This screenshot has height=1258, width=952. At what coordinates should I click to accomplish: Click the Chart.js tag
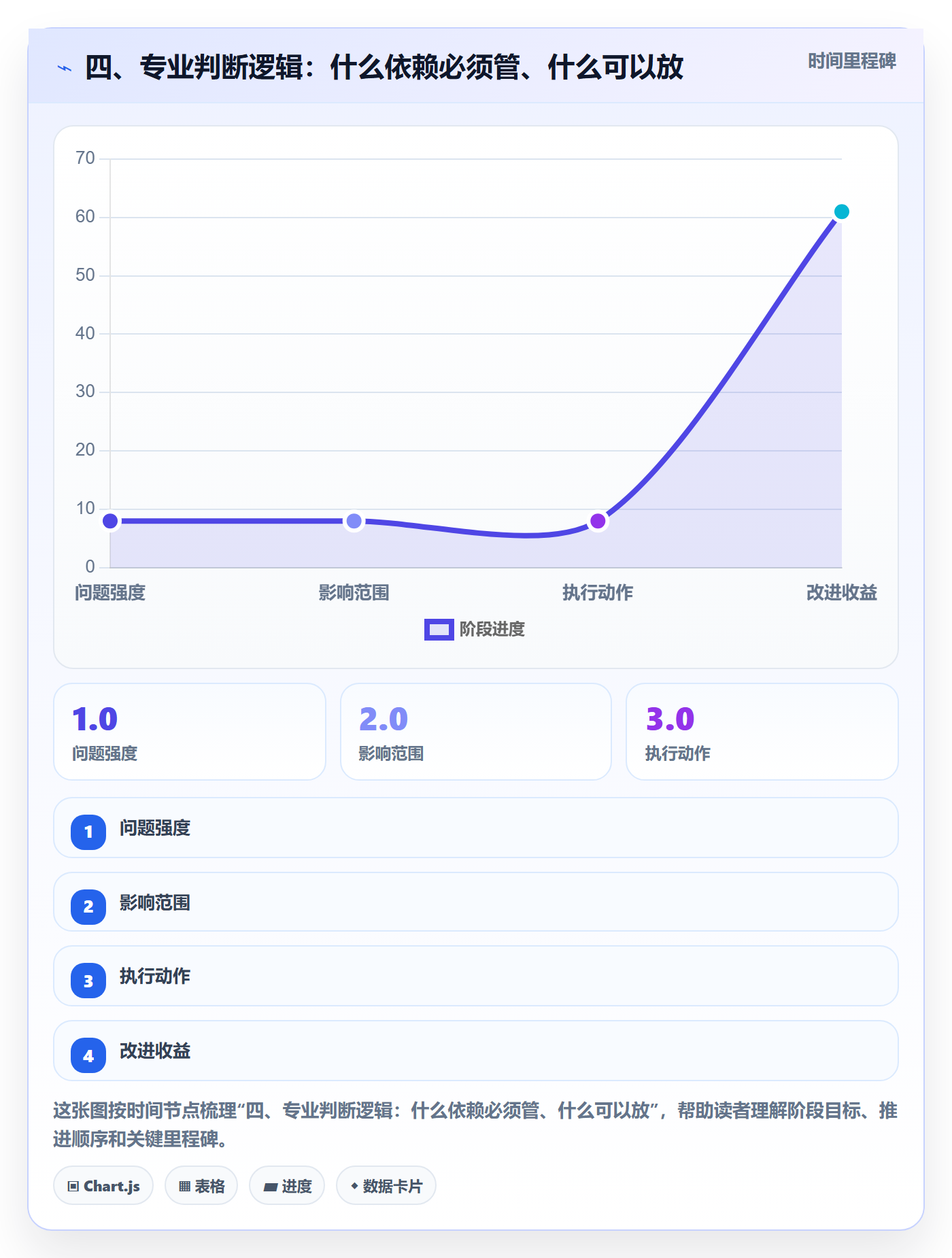tap(103, 1186)
